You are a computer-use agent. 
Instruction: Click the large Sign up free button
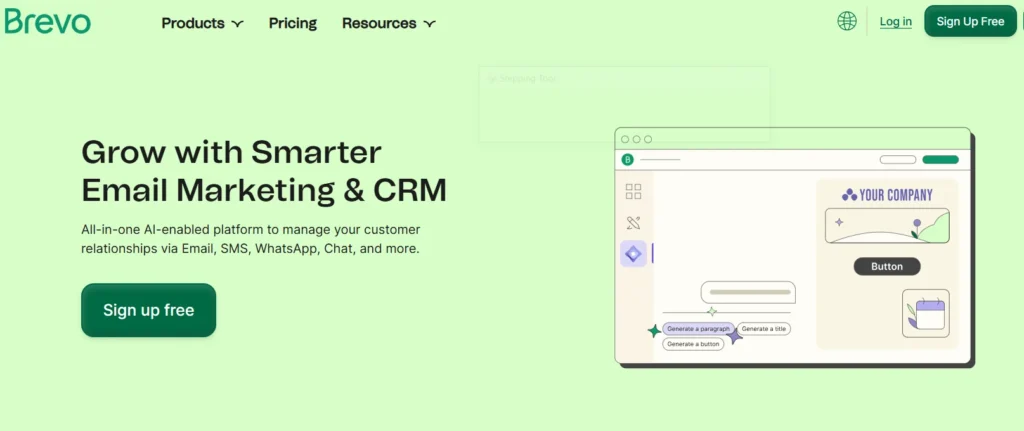pos(148,310)
